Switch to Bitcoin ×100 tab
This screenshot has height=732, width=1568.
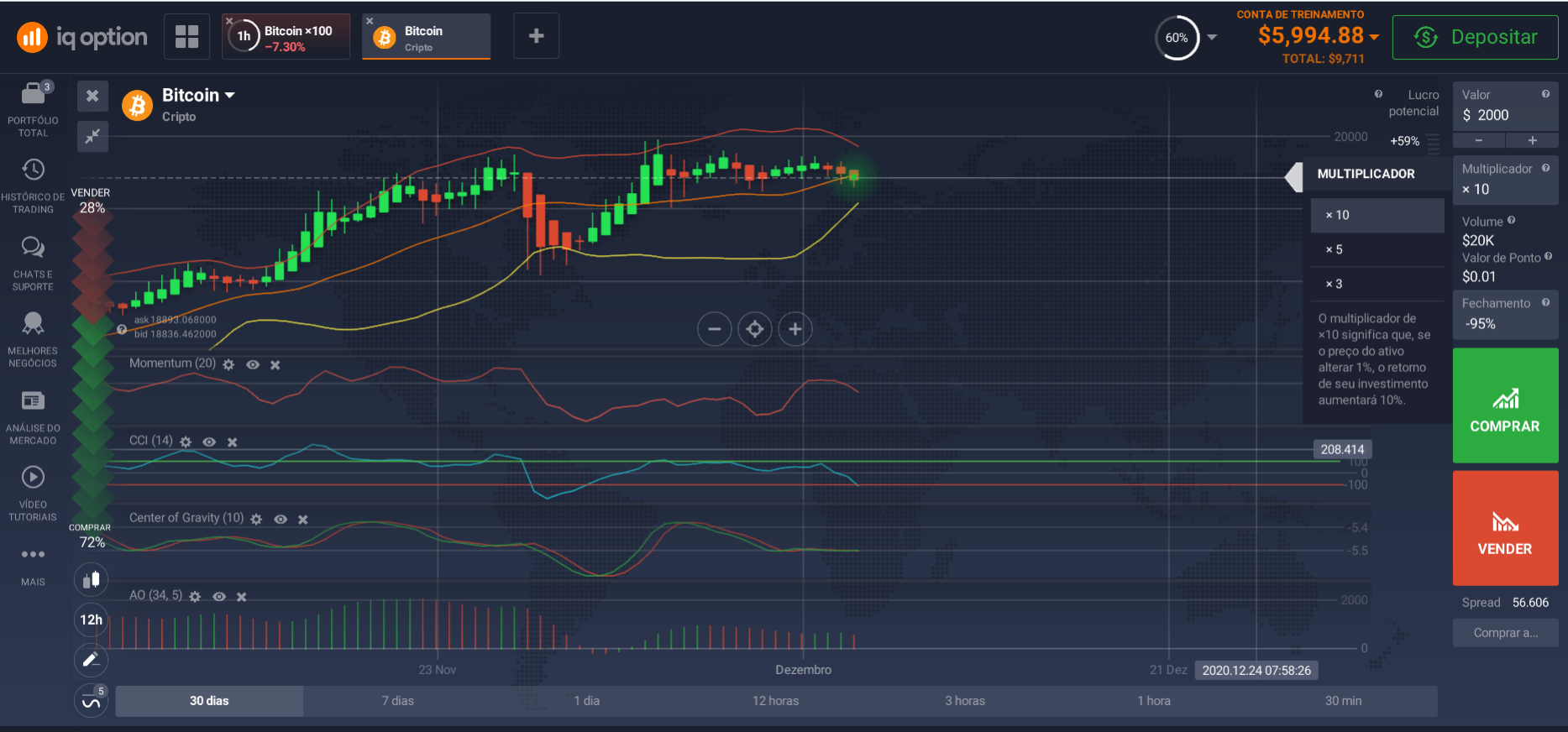(286, 37)
